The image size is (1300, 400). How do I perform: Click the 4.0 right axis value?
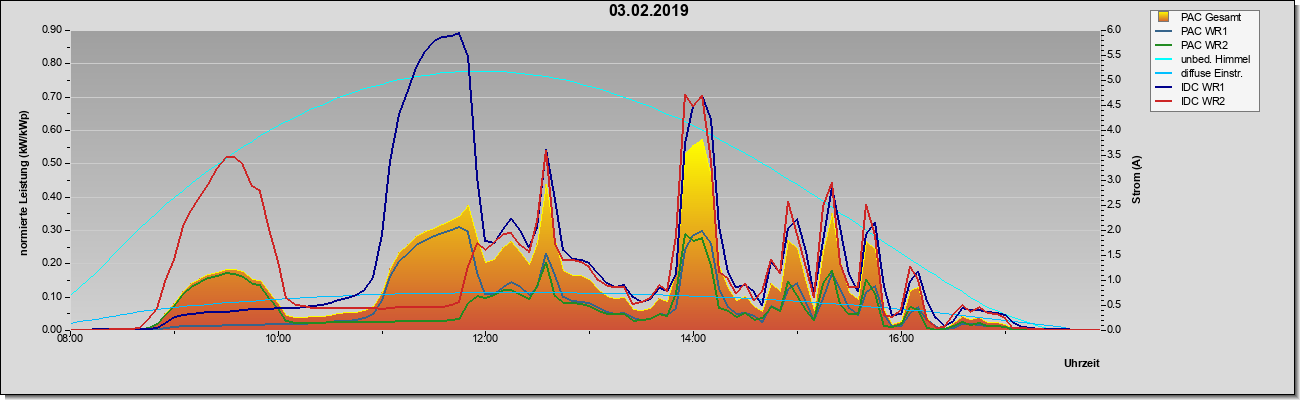(x=1115, y=130)
